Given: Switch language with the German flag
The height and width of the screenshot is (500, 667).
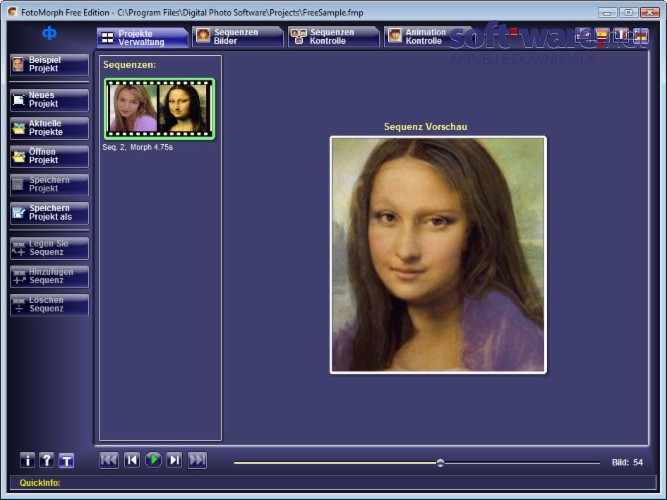Looking at the screenshot, I should 641,35.
